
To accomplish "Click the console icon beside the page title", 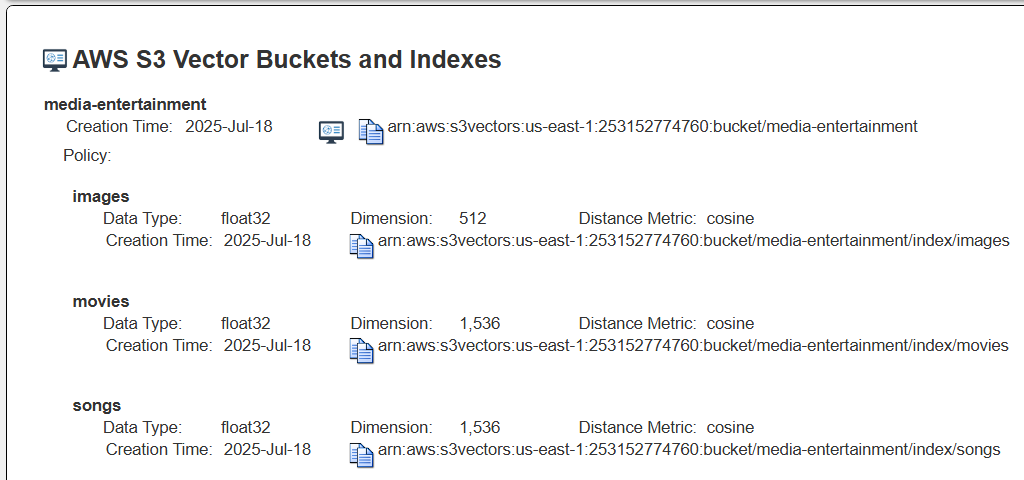I will 55,60.
